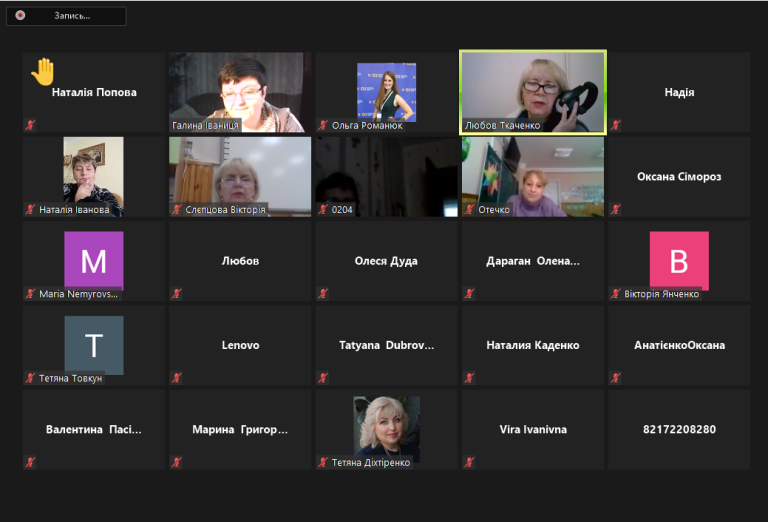The height and width of the screenshot is (522, 768).
Task: Click the gray T avatar
Action: point(94,345)
